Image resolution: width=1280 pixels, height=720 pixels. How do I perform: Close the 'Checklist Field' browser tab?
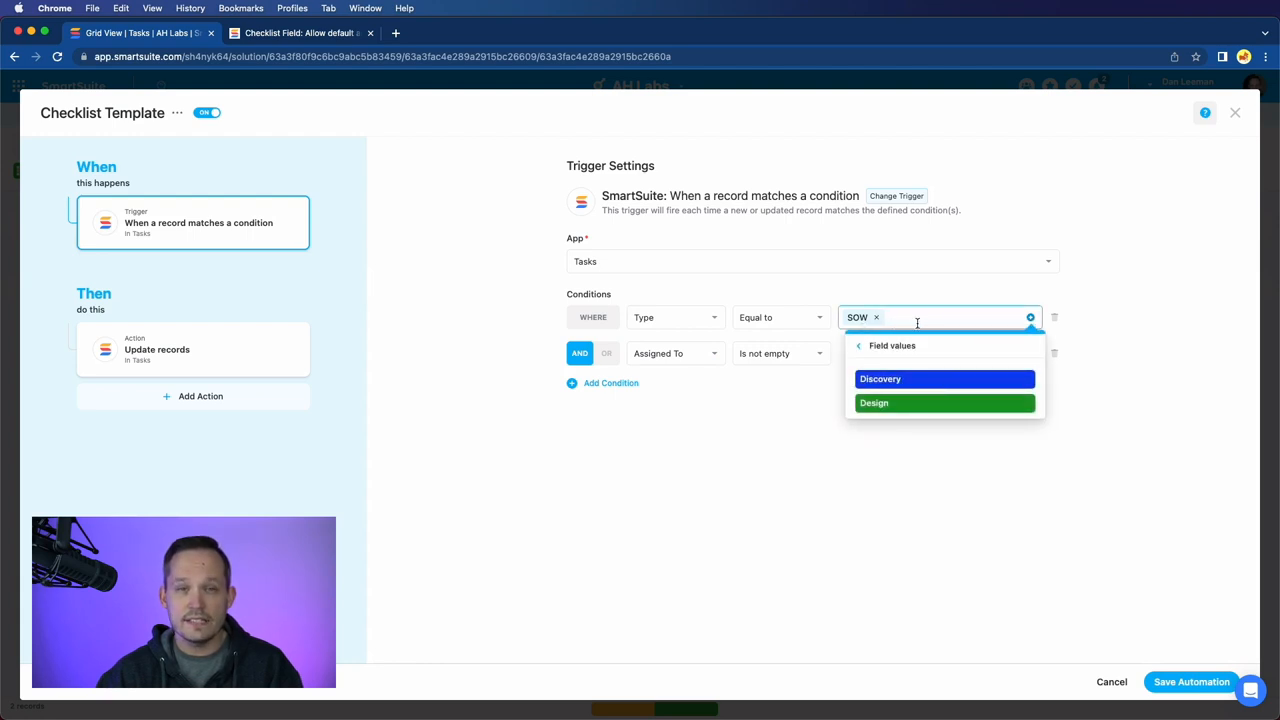[370, 33]
